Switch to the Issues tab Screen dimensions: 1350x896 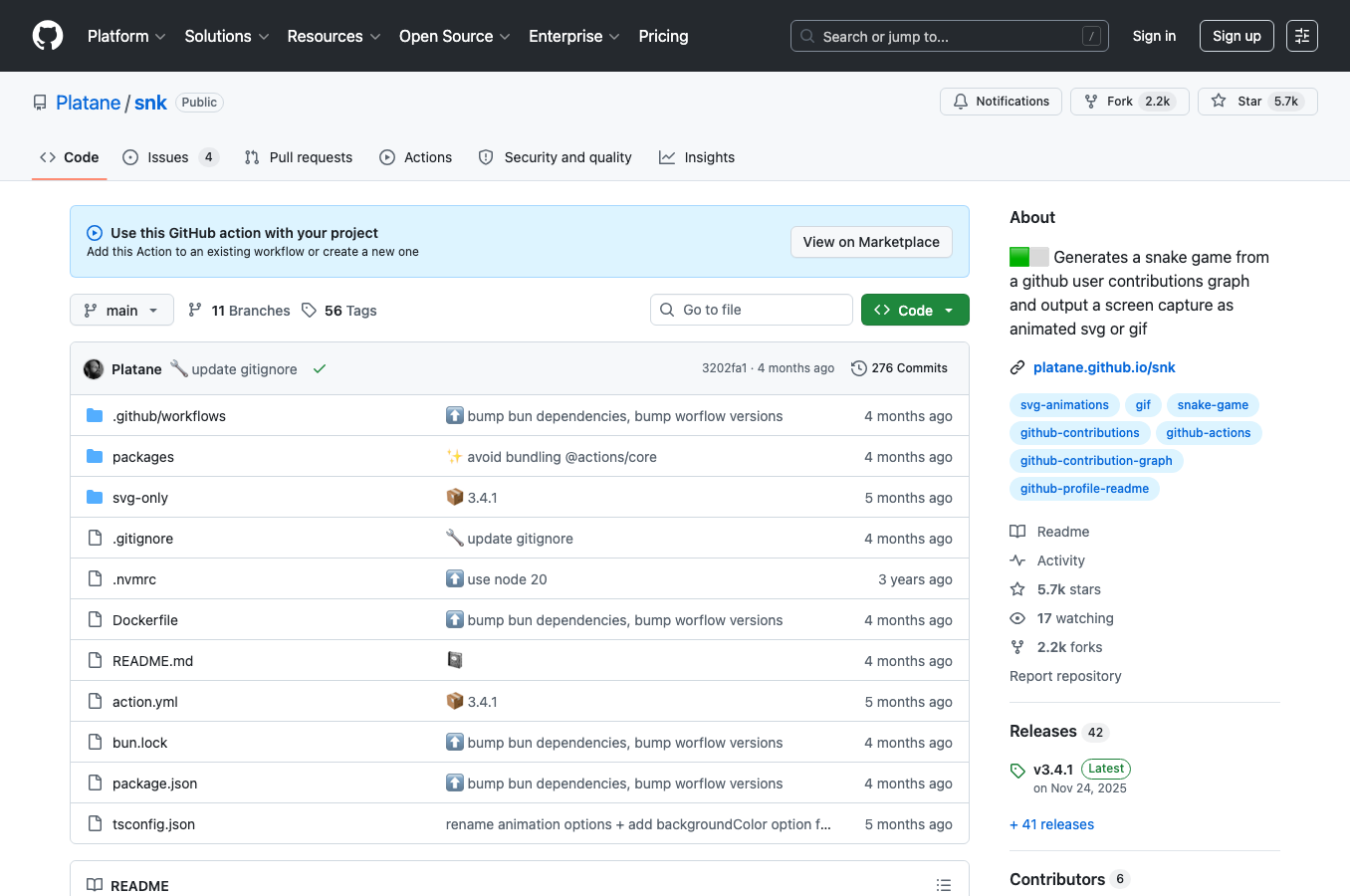pyautogui.click(x=170, y=157)
